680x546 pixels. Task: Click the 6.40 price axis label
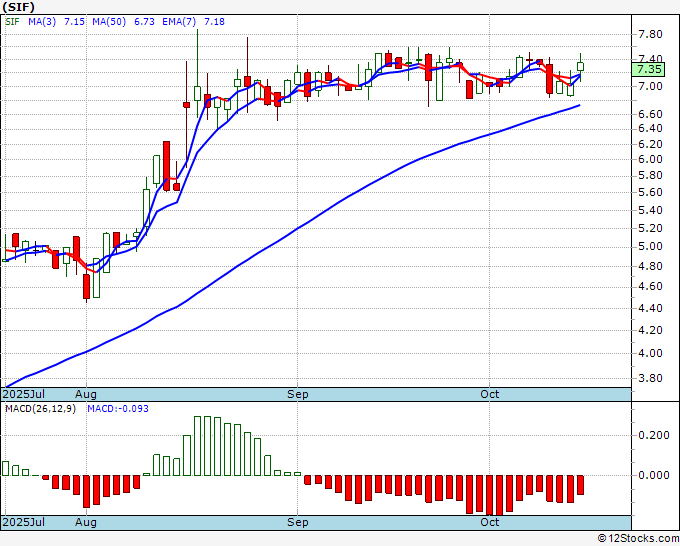[650, 128]
